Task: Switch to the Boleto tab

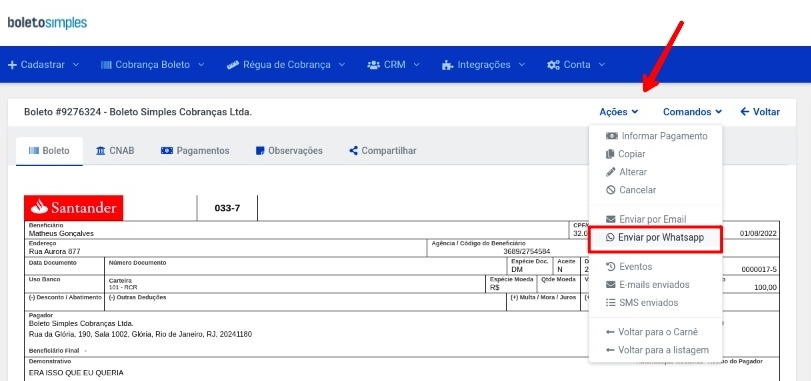Action: (x=49, y=151)
